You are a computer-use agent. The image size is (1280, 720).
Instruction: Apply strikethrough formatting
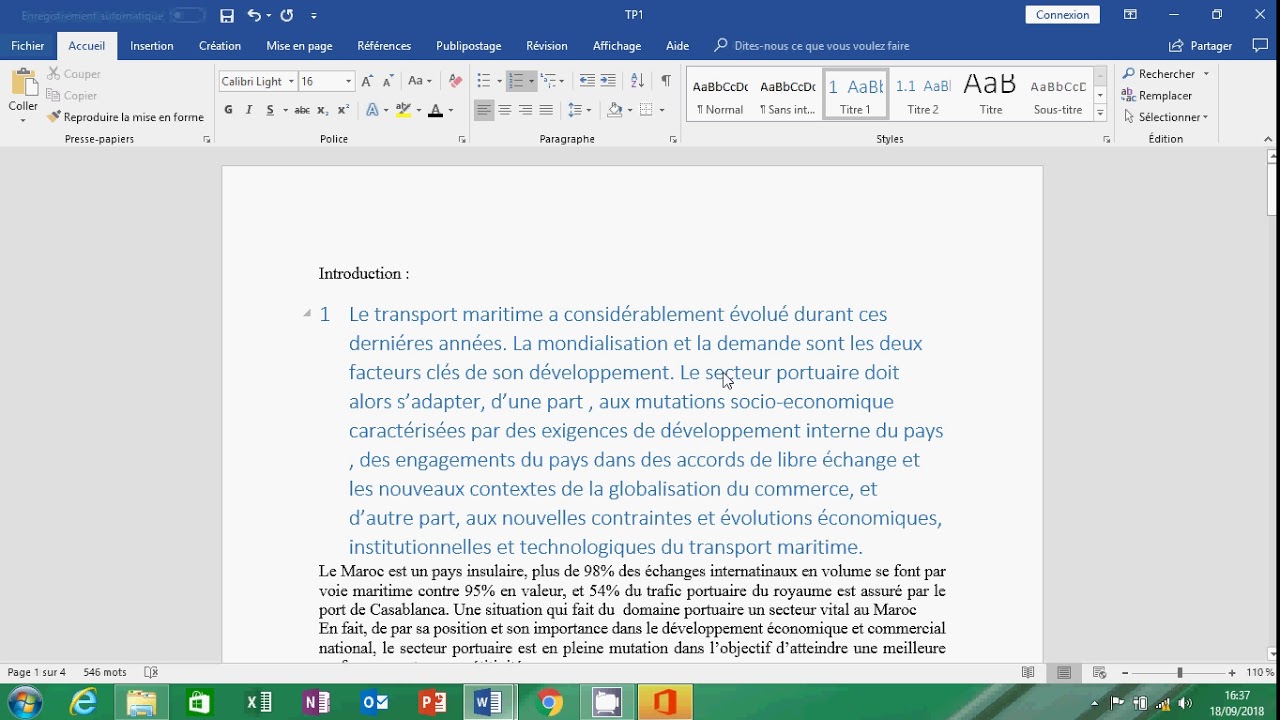(x=301, y=110)
